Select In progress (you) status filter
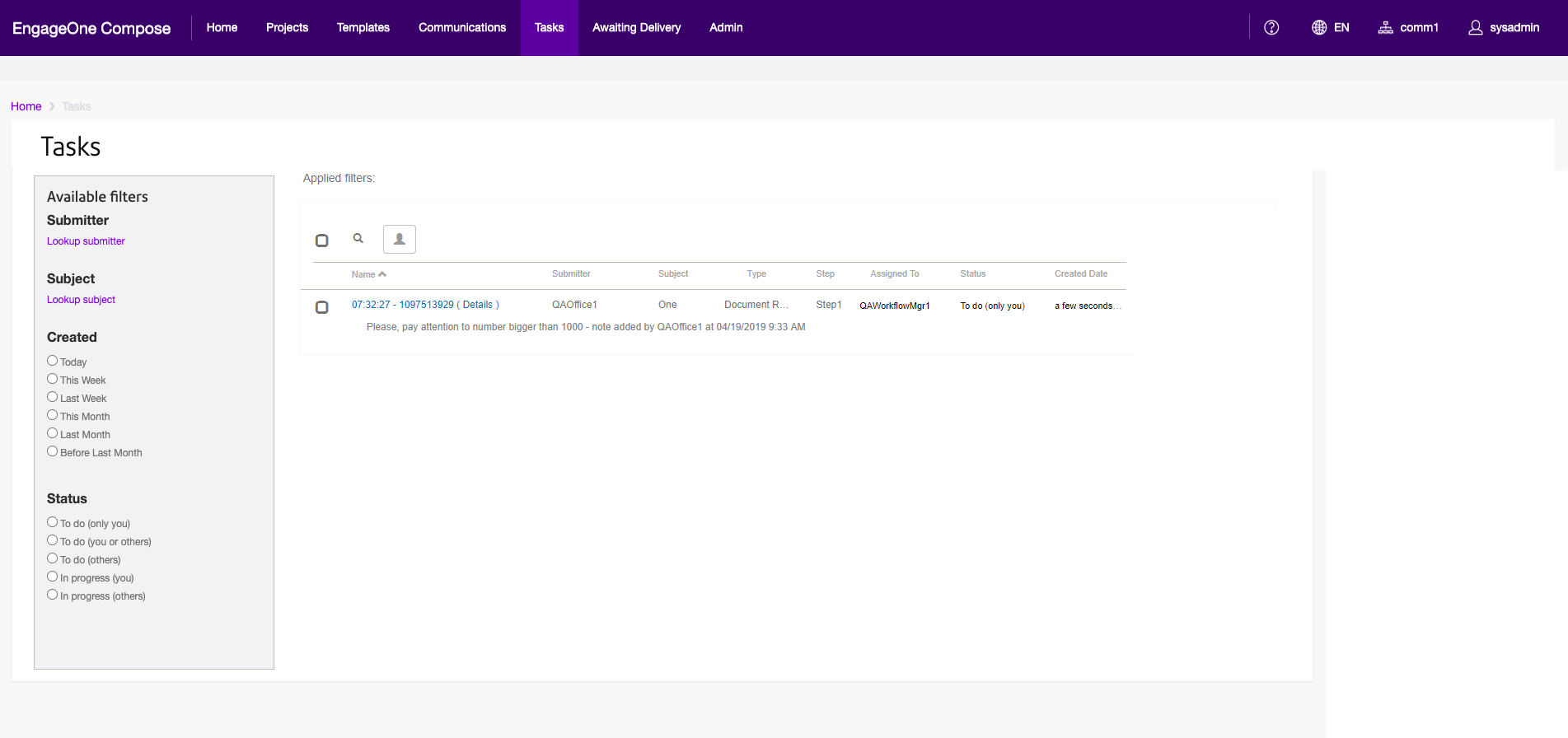Screen dimensions: 1568x738 point(53,577)
